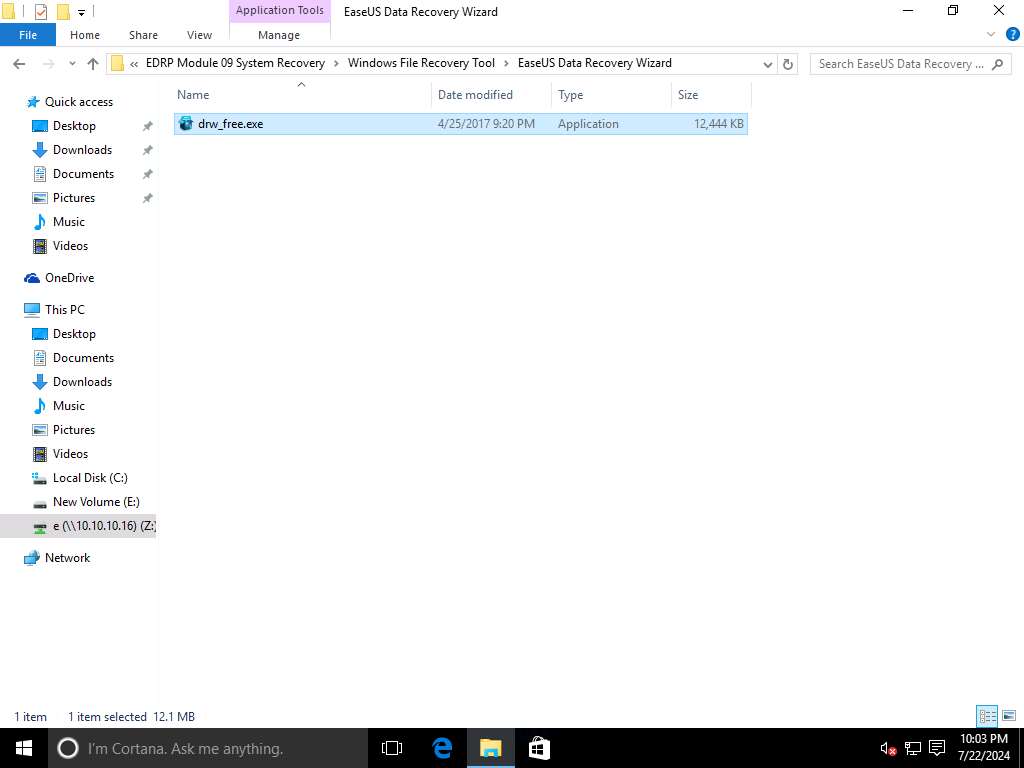Viewport: 1024px width, 768px height.
Task: Select the Manage tab under Application Tools
Action: (x=279, y=35)
